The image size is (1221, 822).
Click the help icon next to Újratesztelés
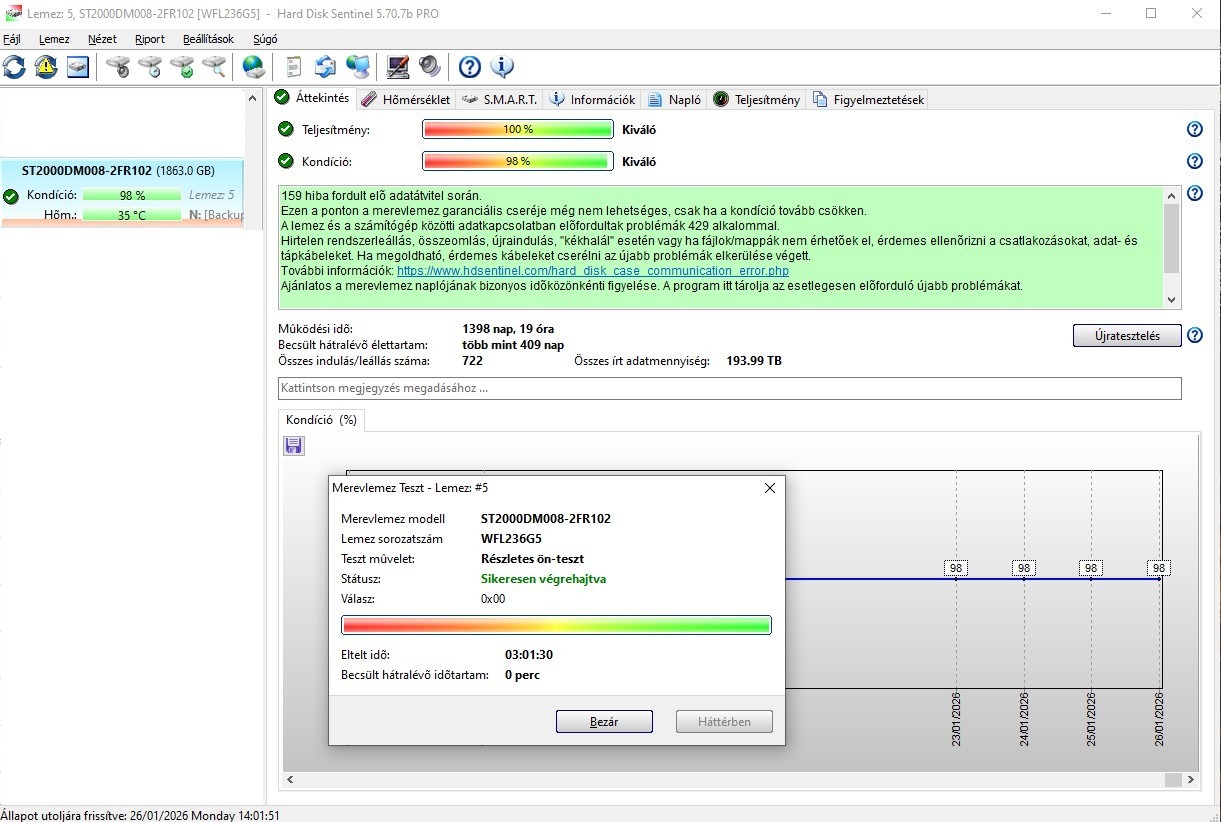click(x=1194, y=336)
